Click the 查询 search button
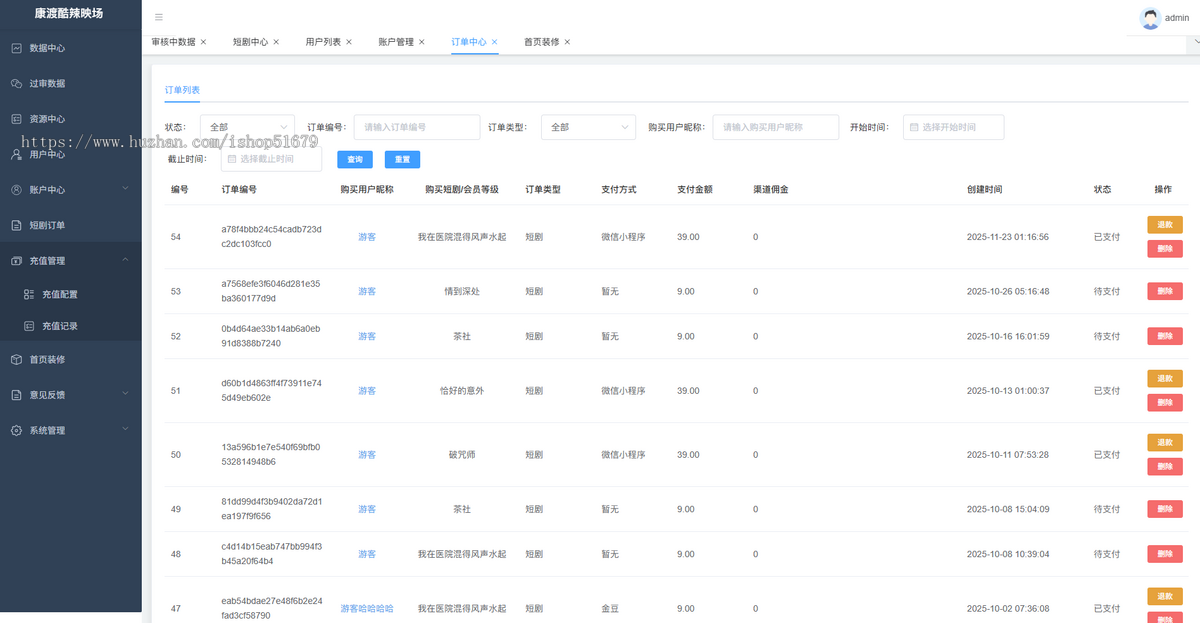Image resolution: width=1200 pixels, height=623 pixels. point(354,159)
